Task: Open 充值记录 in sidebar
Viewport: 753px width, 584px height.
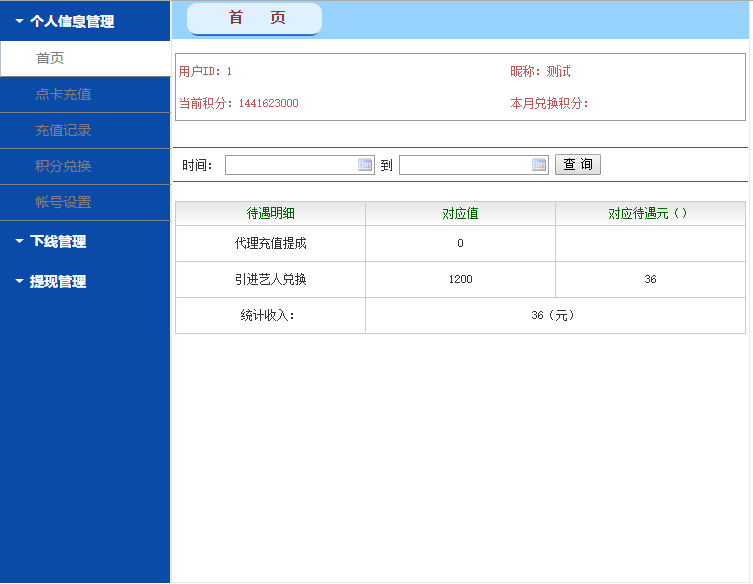Action: [x=85, y=131]
